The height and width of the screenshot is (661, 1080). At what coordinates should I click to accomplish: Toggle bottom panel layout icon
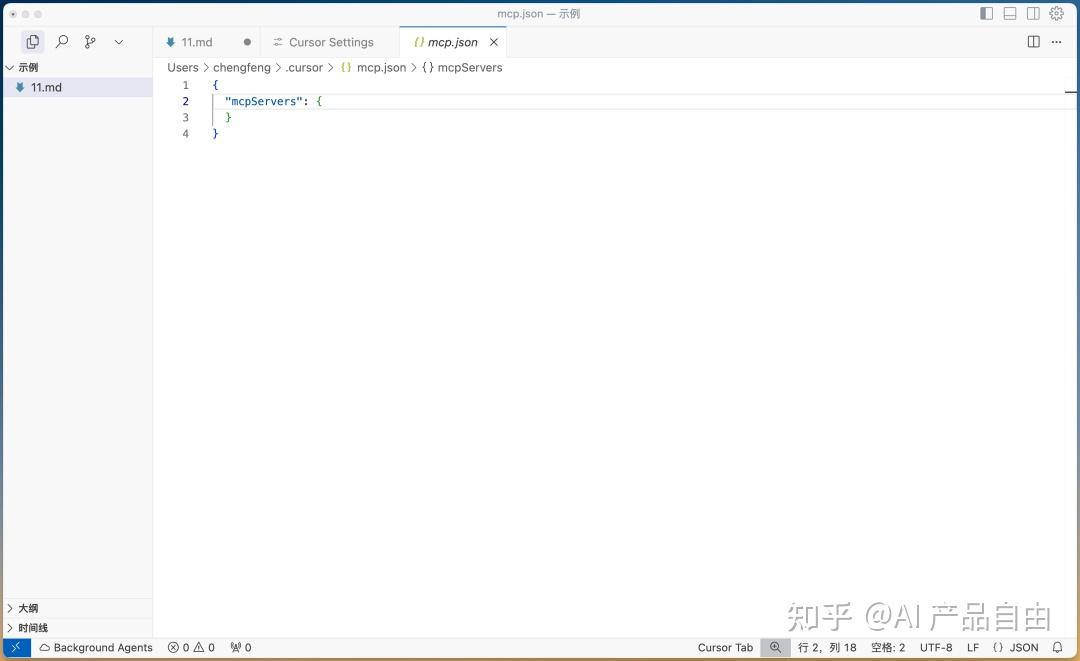[x=1010, y=13]
